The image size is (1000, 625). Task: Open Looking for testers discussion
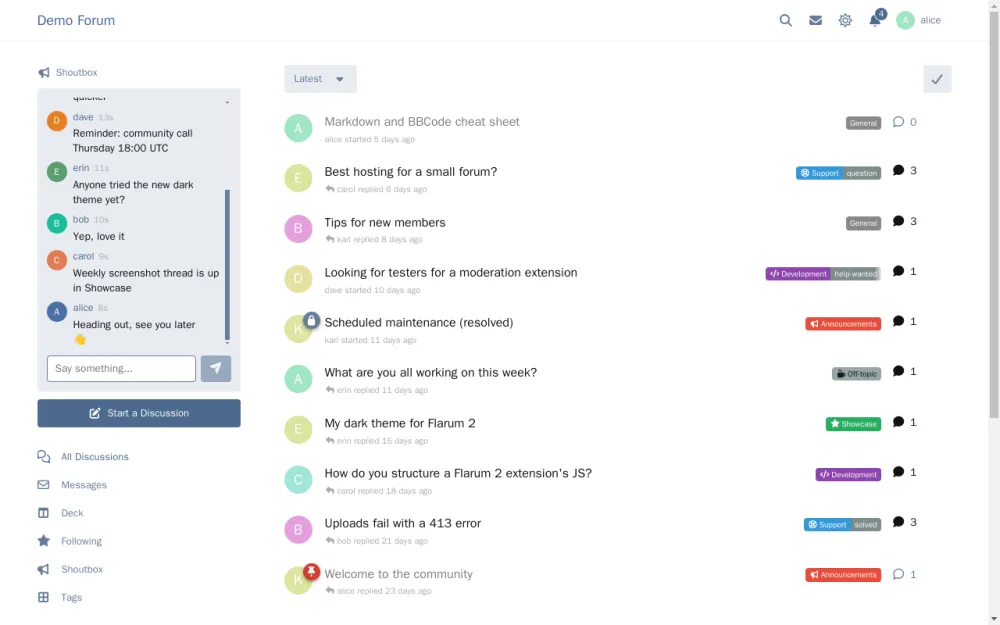click(451, 272)
